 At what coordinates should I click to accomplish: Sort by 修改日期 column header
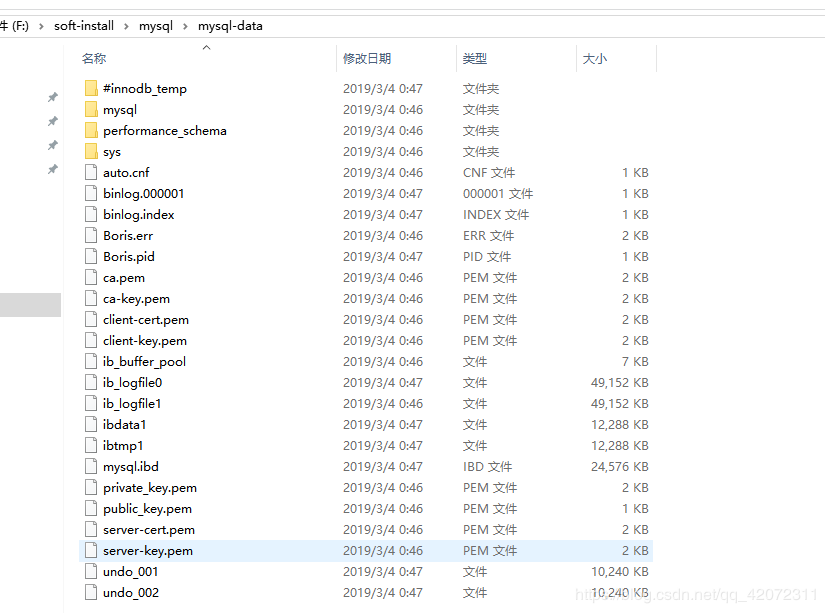coord(367,59)
